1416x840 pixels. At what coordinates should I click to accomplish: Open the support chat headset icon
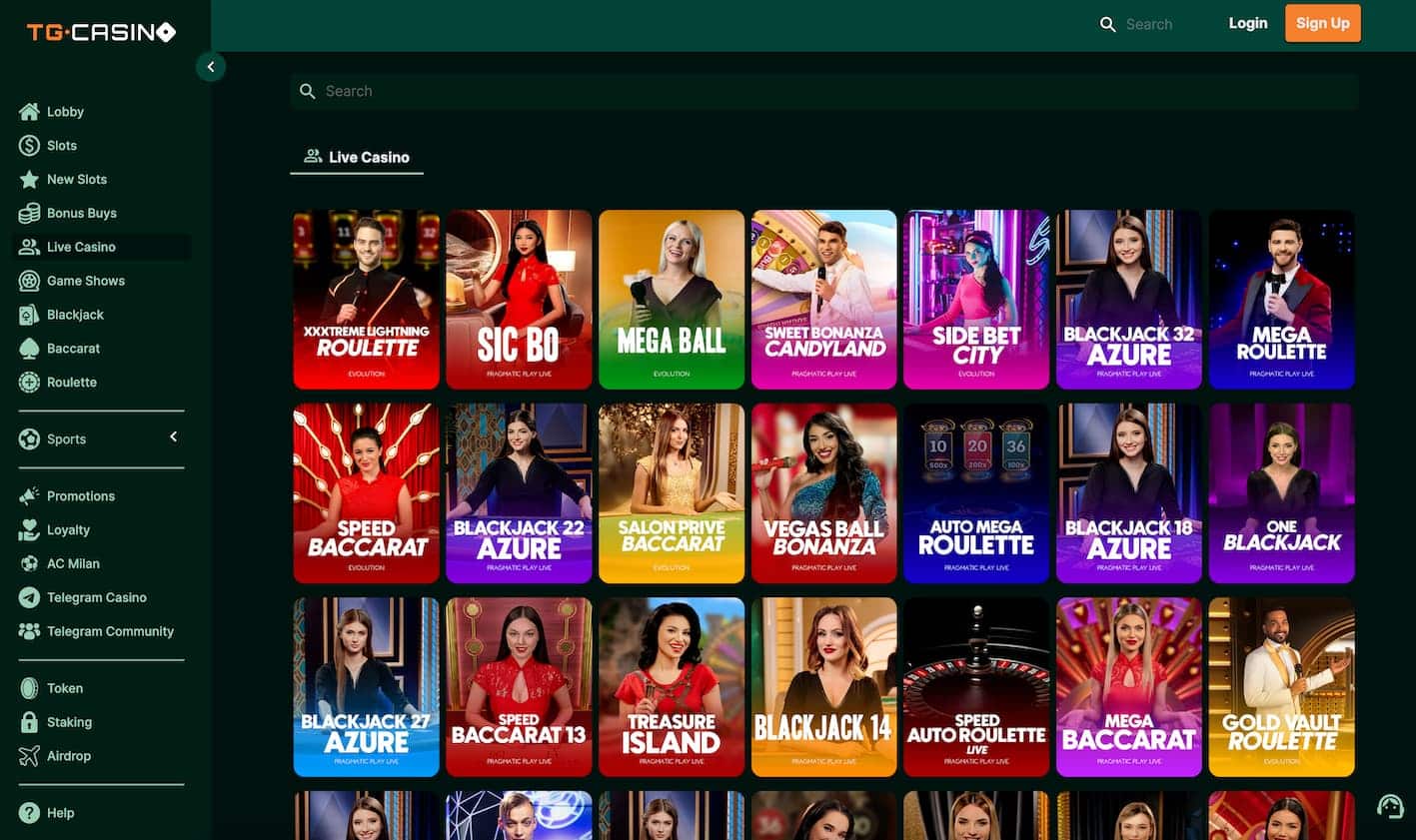point(1390,806)
